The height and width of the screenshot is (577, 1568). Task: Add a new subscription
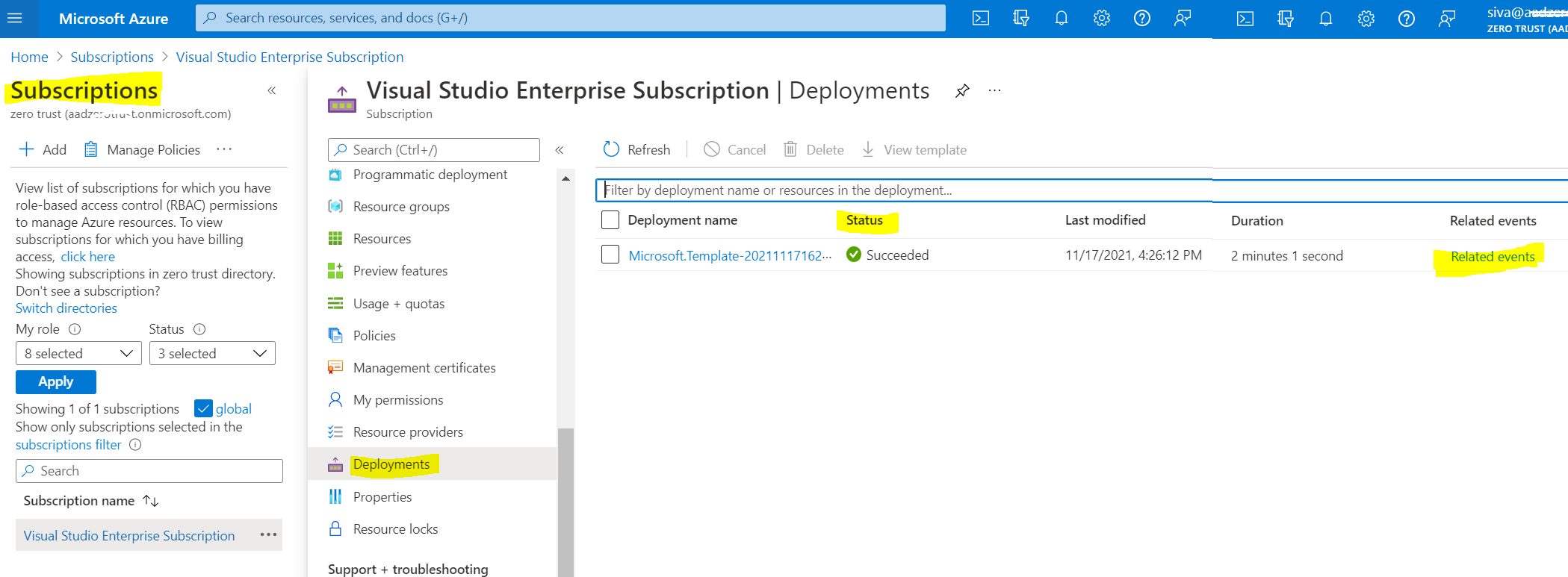(x=43, y=150)
